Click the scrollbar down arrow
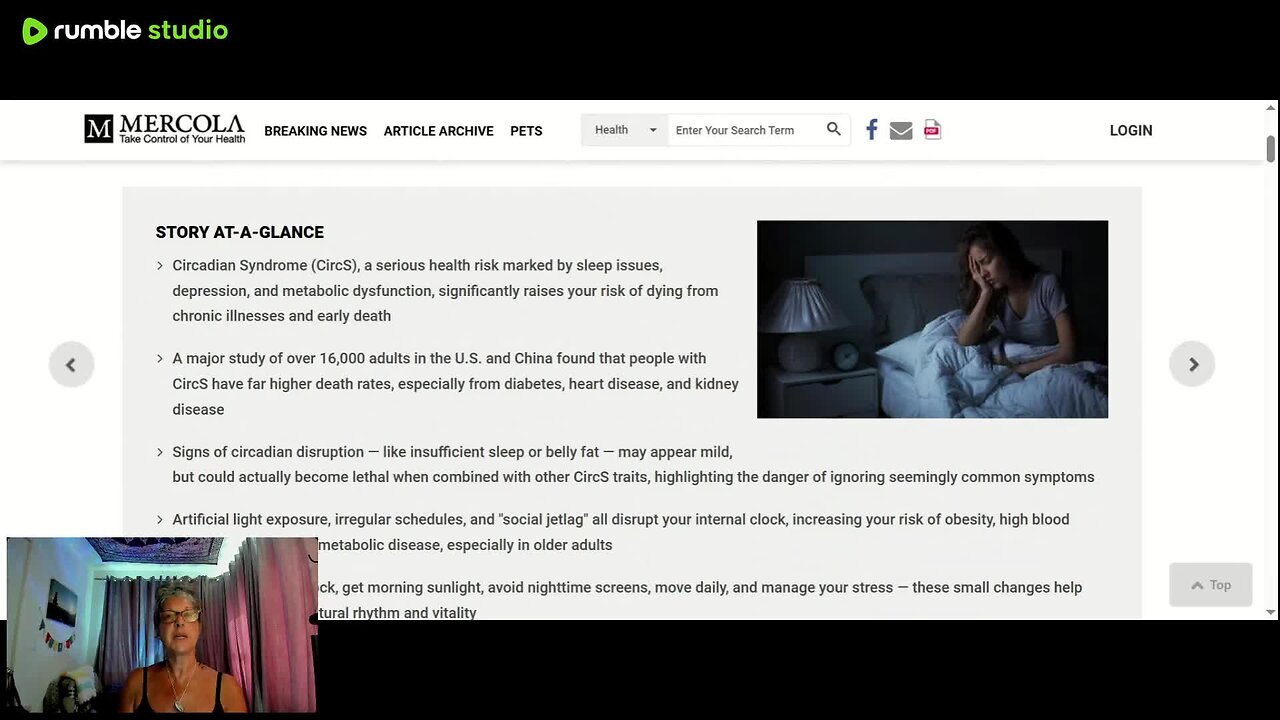The image size is (1280, 720). point(1271,612)
